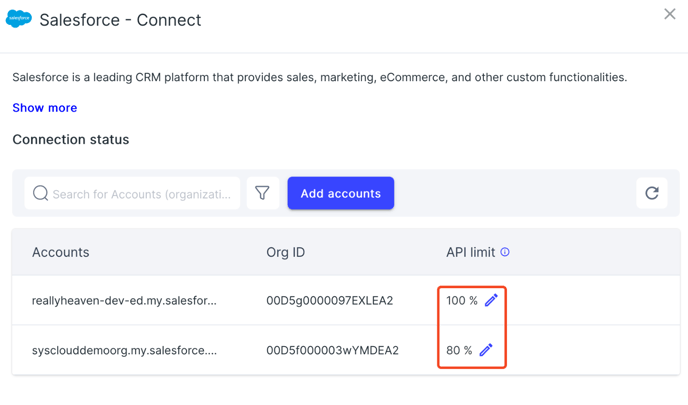Add accounts to Salesforce connection

point(340,193)
